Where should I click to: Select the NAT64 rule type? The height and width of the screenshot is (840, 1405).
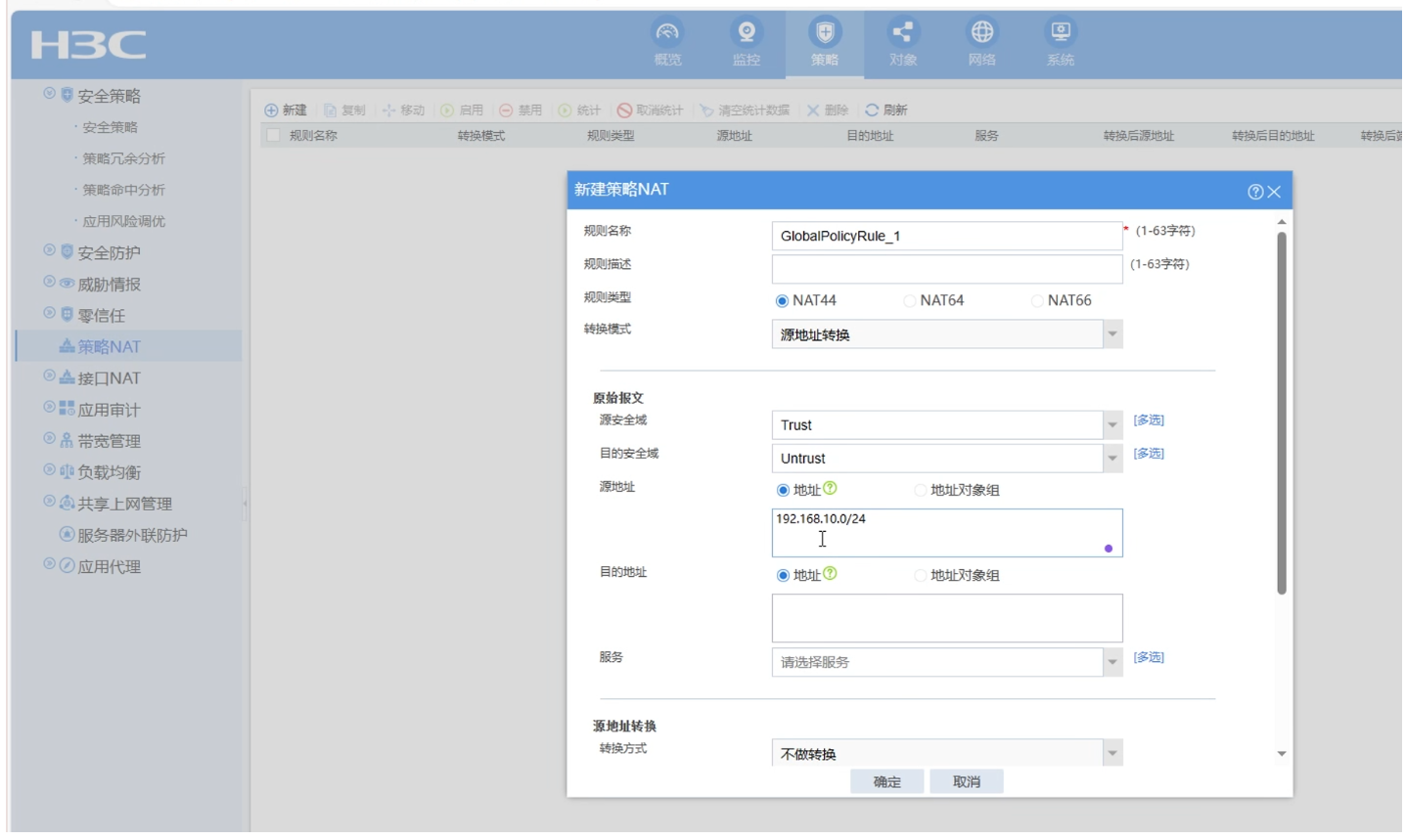[909, 301]
